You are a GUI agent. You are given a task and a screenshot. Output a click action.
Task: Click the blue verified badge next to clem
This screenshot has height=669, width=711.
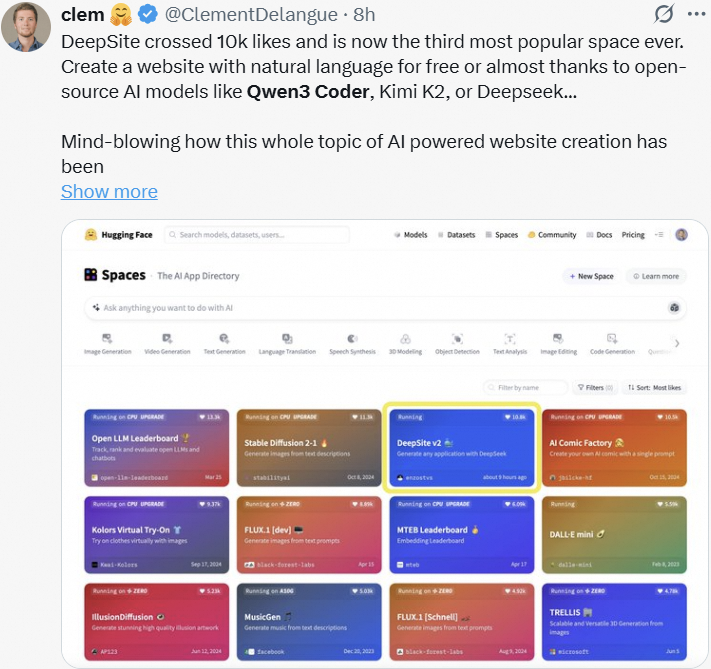[x=147, y=15]
